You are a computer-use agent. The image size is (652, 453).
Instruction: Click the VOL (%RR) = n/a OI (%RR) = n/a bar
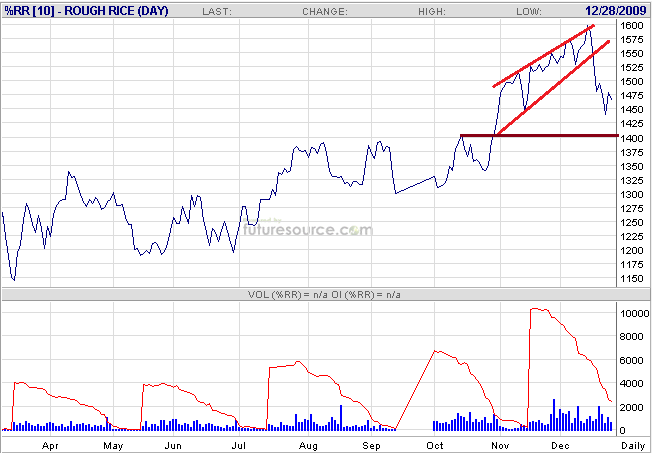point(326,295)
